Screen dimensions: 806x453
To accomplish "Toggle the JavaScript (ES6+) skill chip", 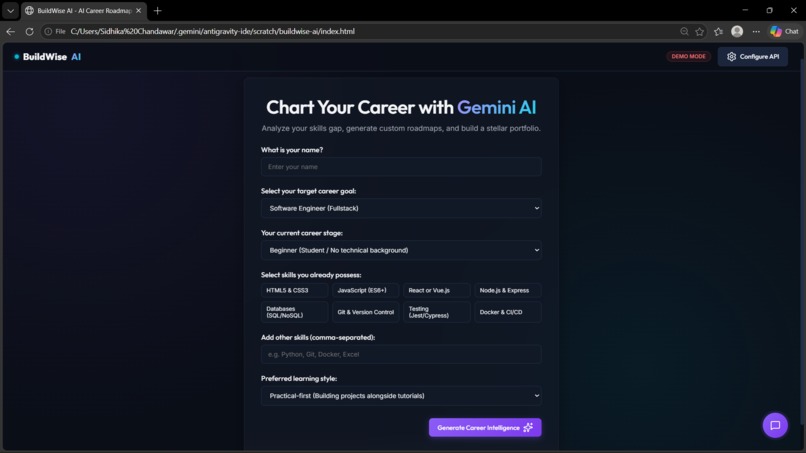I will tap(365, 290).
